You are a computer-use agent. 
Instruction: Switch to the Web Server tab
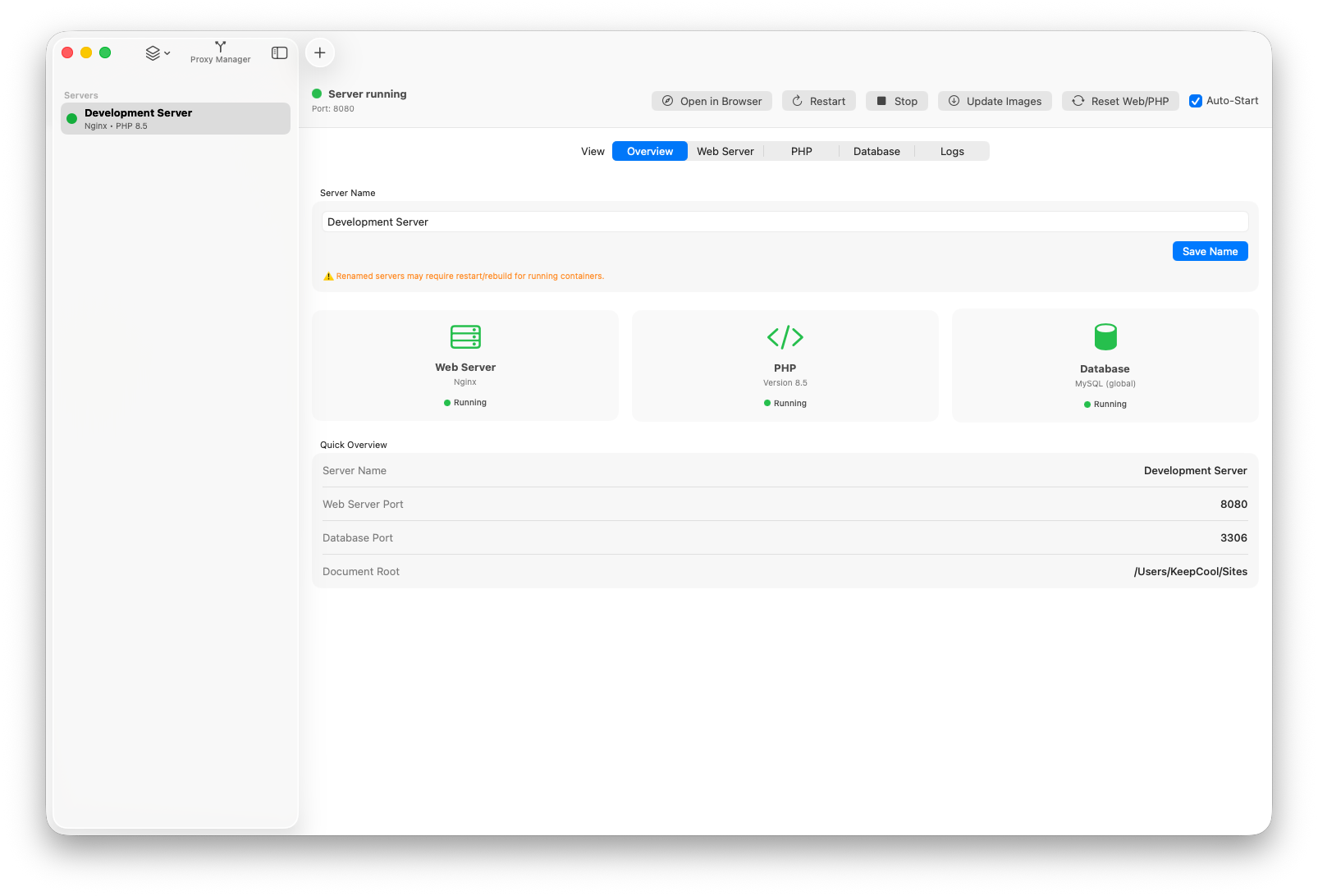pyautogui.click(x=725, y=151)
